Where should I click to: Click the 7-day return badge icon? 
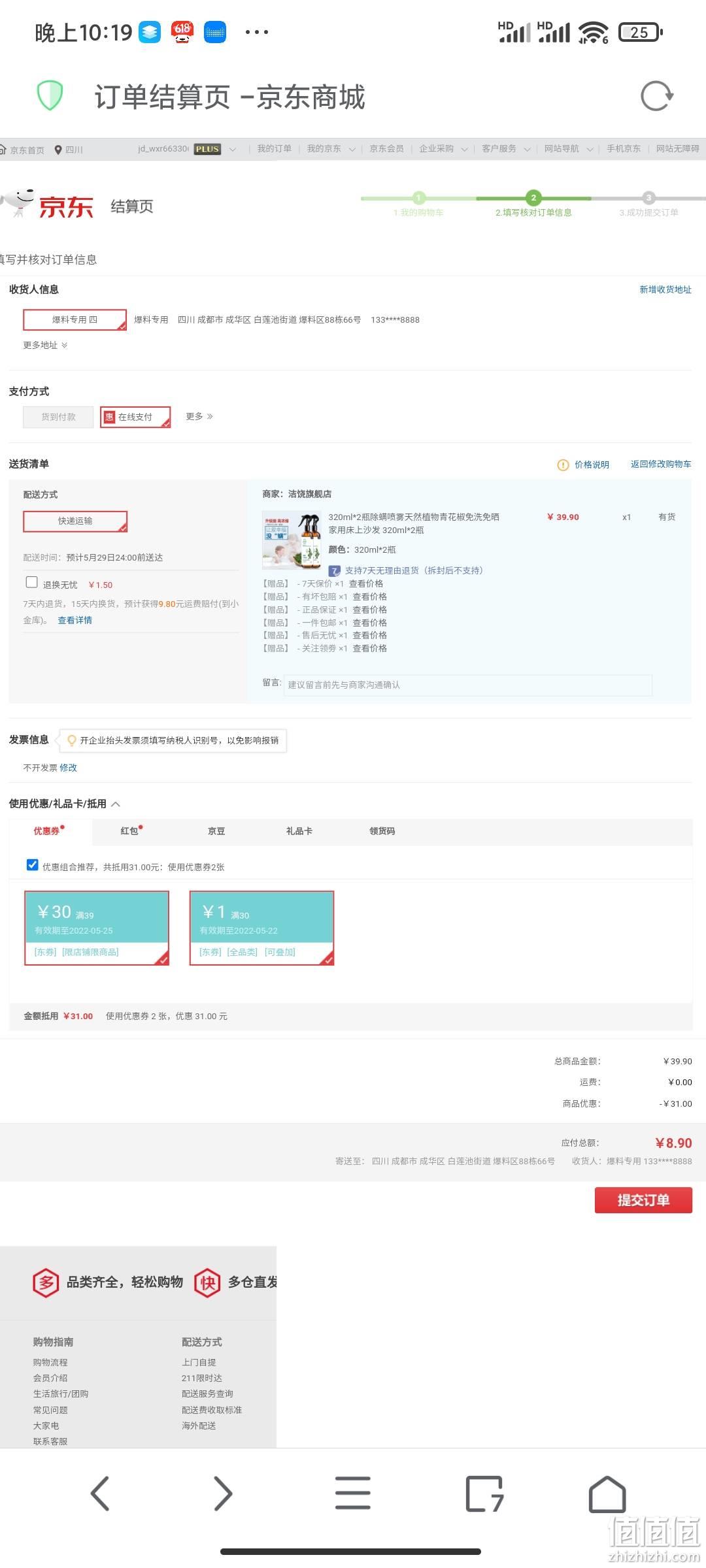click(x=334, y=571)
